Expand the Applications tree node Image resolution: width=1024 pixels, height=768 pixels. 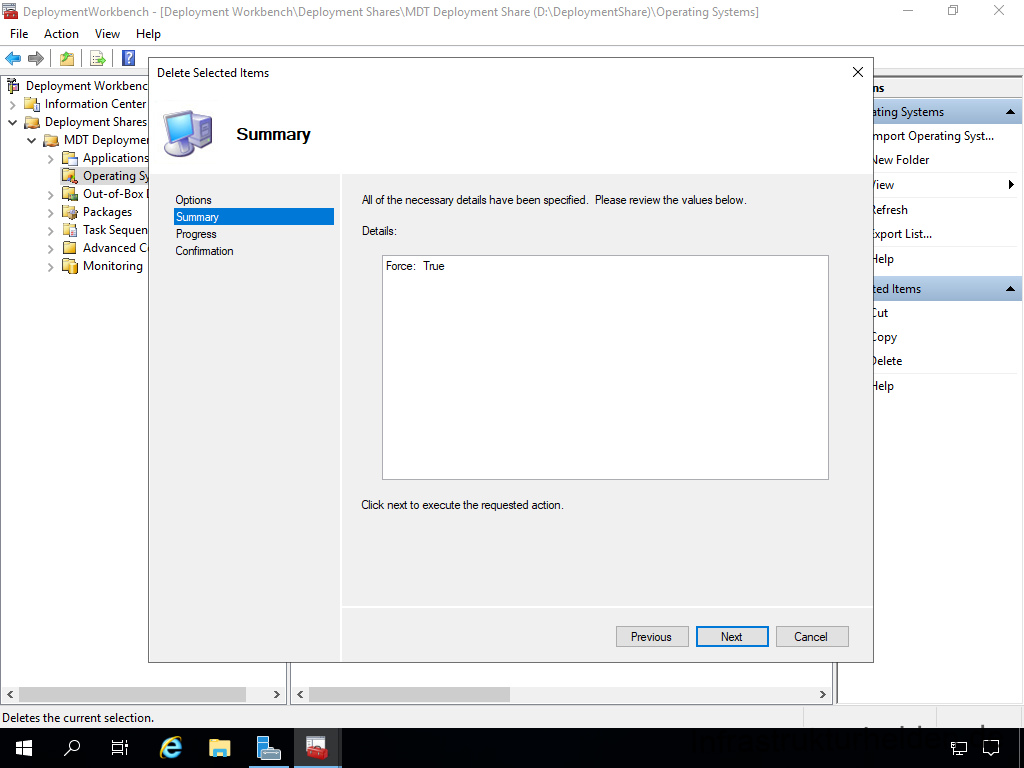coord(50,159)
